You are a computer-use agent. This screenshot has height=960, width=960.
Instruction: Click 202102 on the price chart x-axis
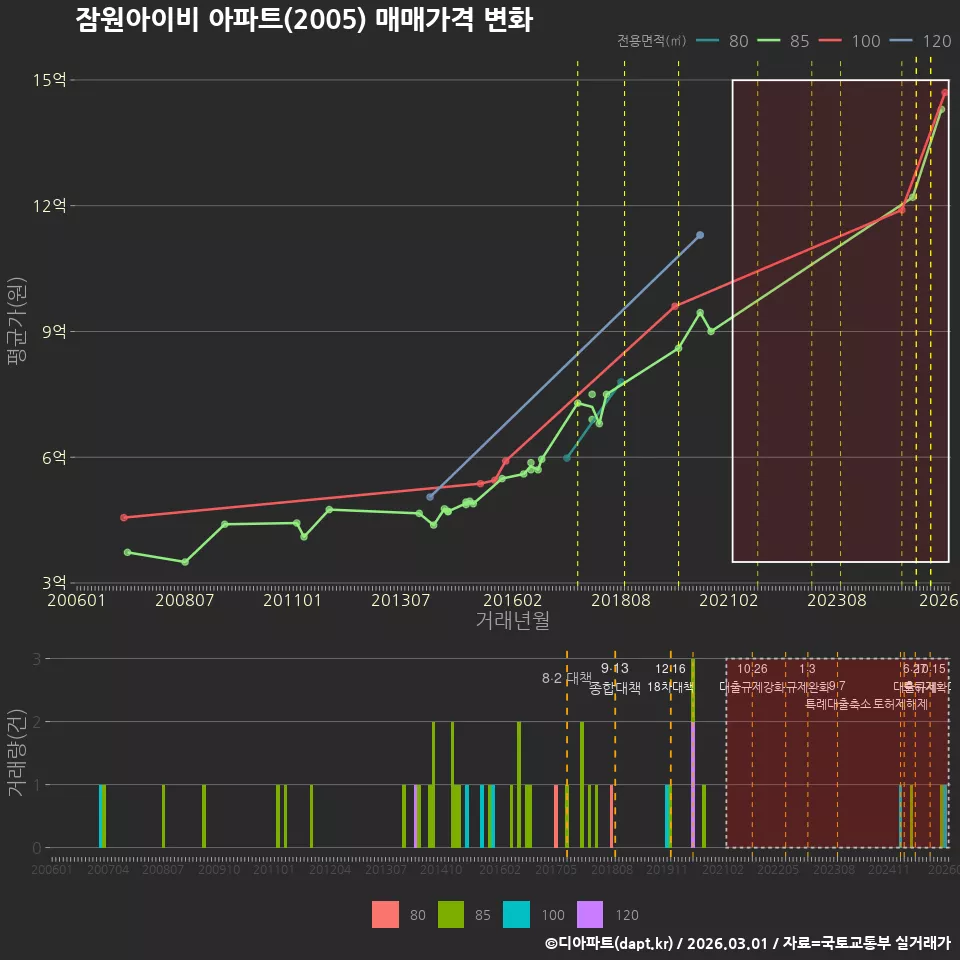click(729, 600)
